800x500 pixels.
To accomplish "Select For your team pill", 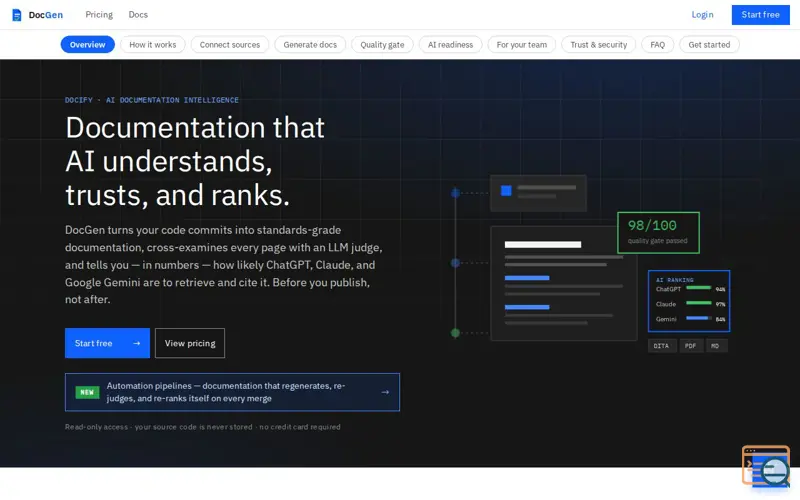I will pyautogui.click(x=521, y=44).
